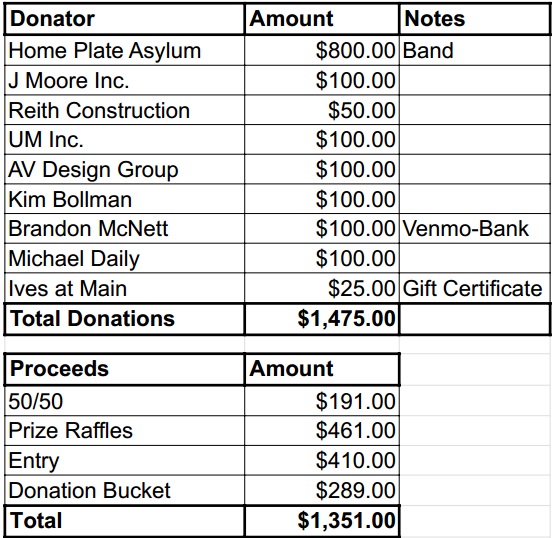The width and height of the screenshot is (556, 538).
Task: Select the Michael Daily cell
Action: [x=124, y=258]
